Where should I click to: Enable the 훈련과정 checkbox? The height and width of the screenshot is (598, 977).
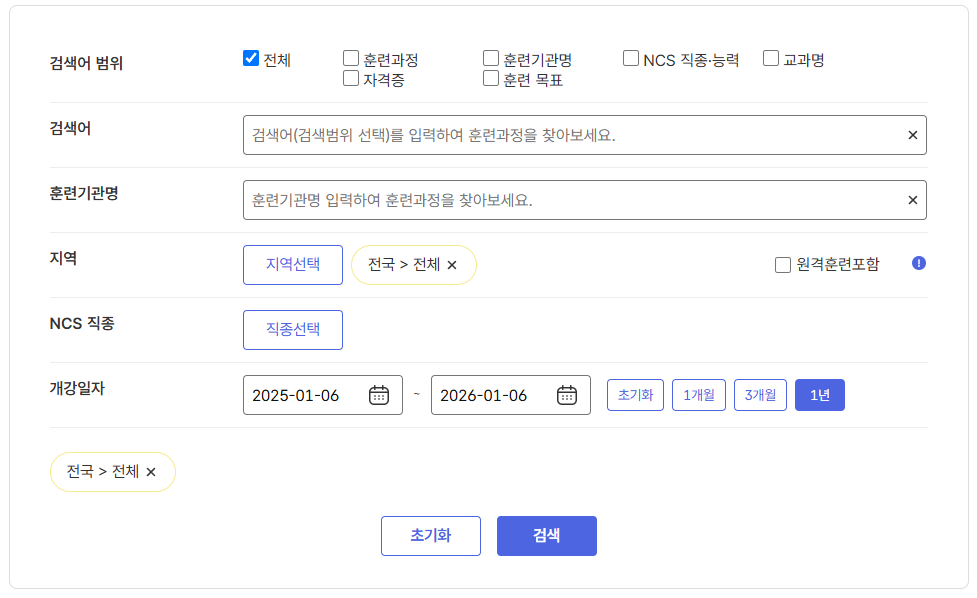(351, 58)
